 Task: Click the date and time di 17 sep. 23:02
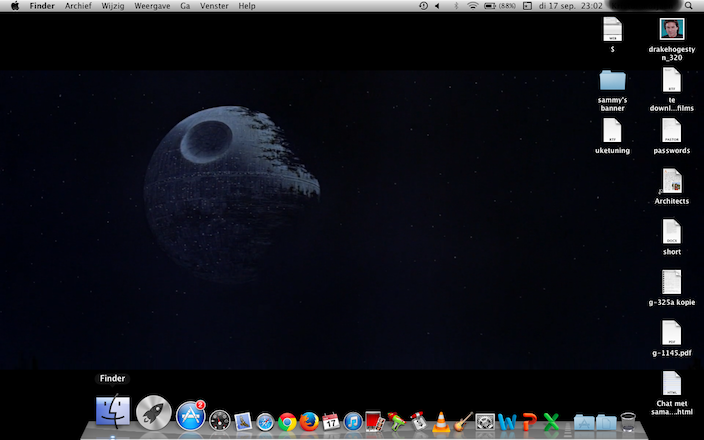tap(571, 6)
